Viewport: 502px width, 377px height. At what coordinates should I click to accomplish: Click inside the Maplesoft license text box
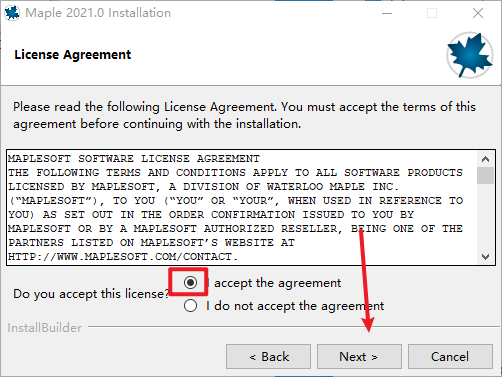(x=242, y=207)
